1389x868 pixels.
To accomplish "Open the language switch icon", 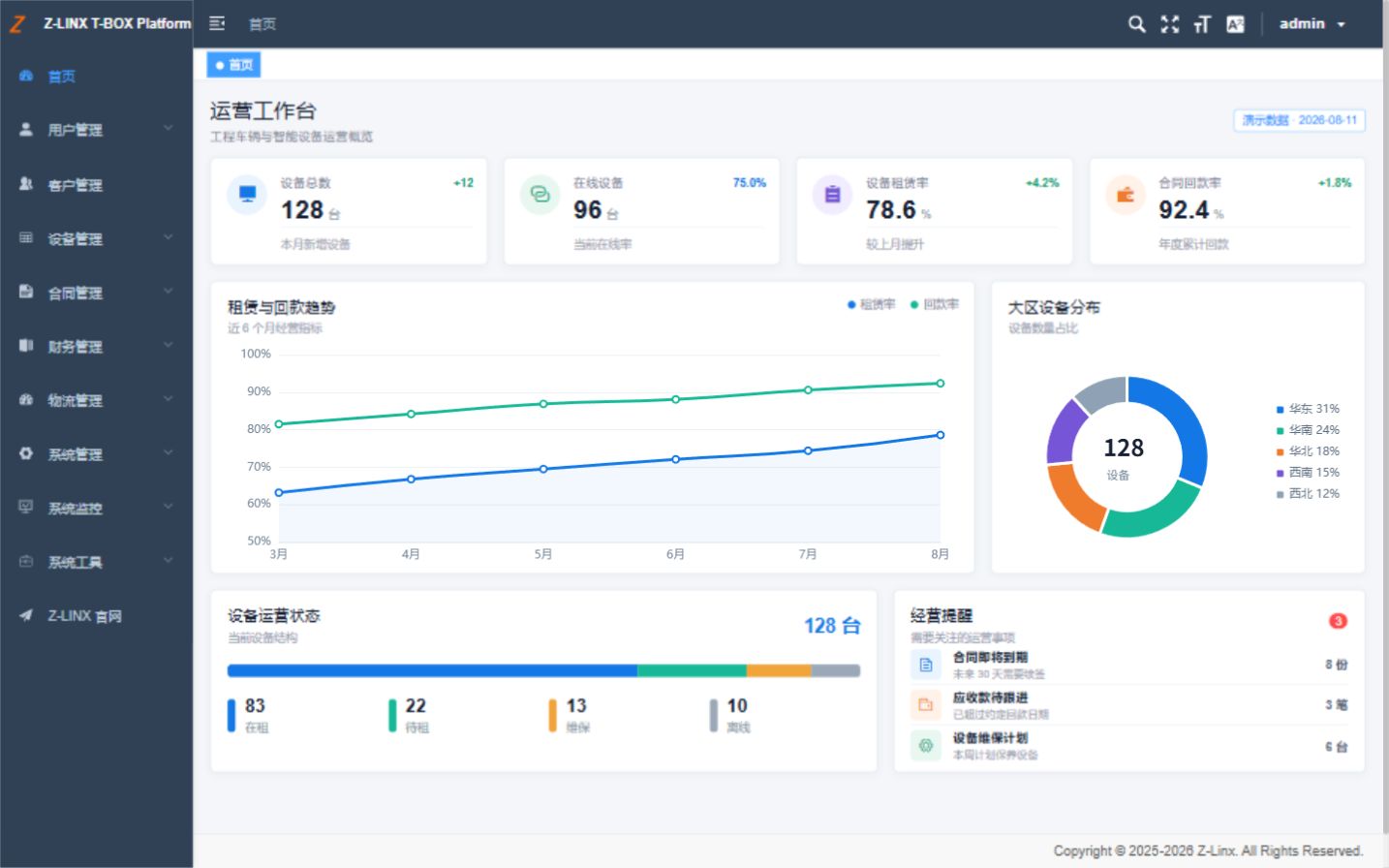I will [1235, 24].
